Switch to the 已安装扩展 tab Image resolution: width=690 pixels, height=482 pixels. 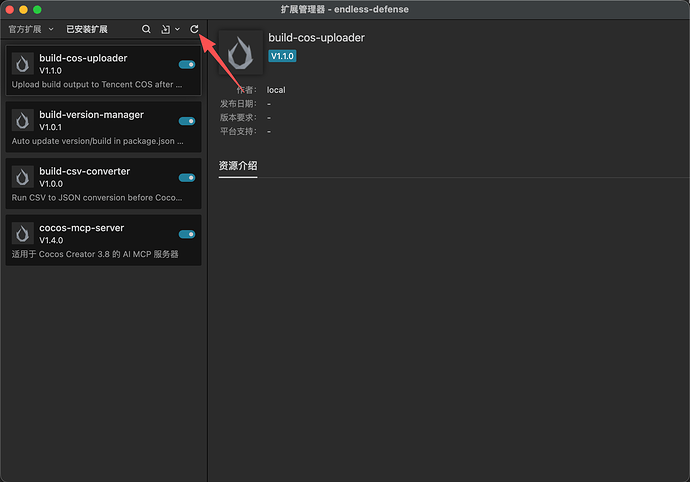[x=87, y=29]
